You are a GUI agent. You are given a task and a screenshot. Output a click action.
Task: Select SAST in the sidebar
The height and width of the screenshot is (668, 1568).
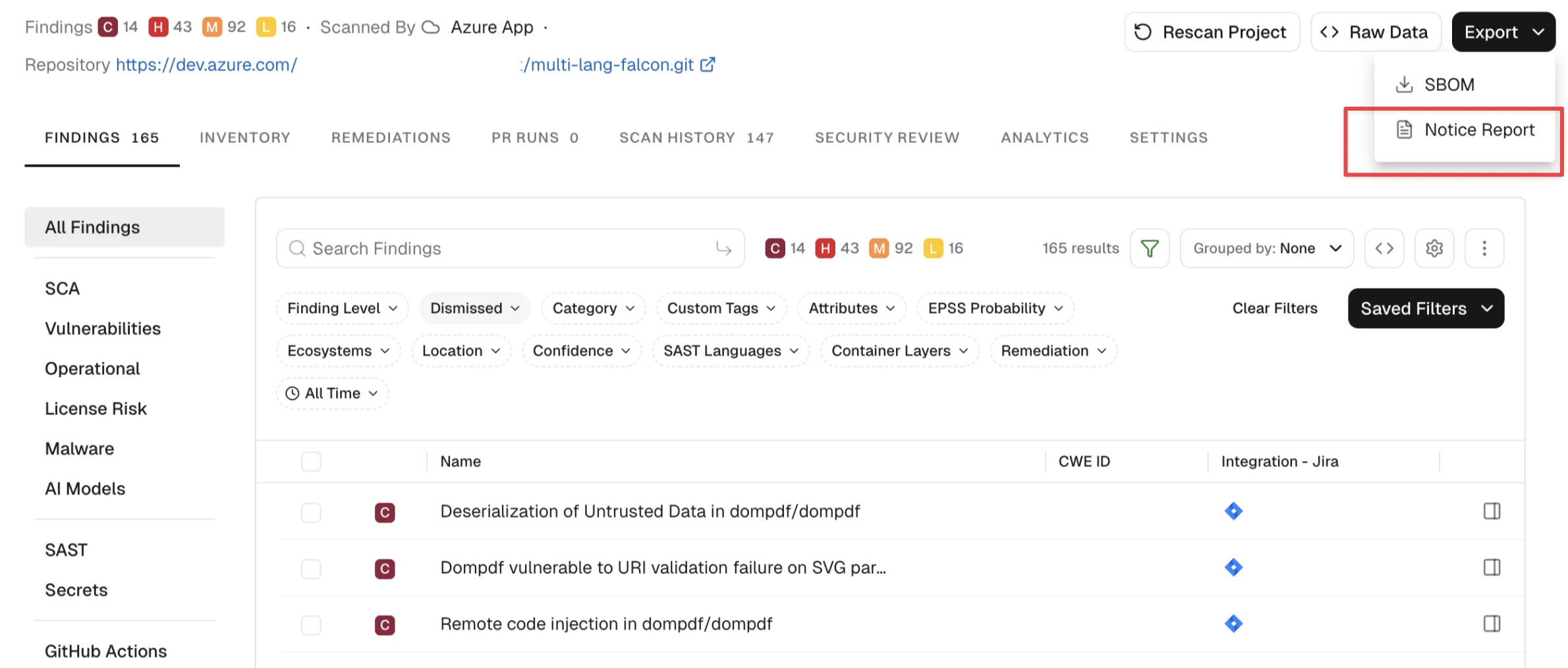point(66,550)
